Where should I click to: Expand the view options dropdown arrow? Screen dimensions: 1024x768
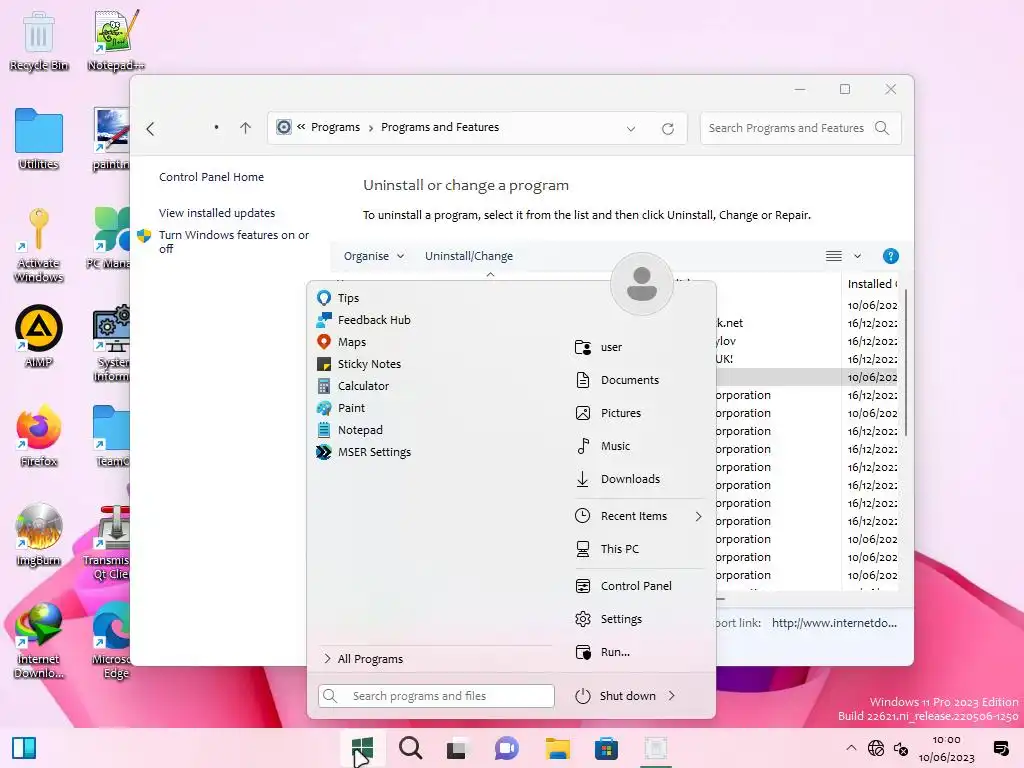click(x=857, y=256)
